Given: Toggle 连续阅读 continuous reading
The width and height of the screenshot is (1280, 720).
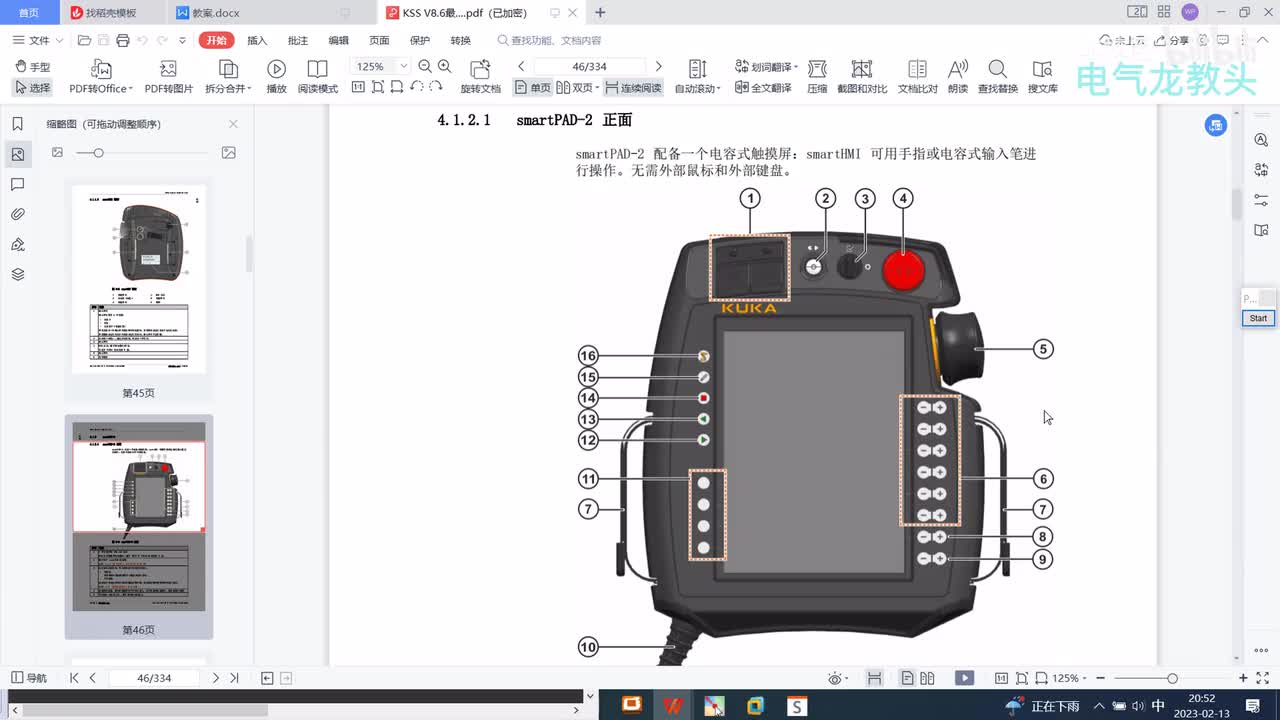Looking at the screenshot, I should click(x=633, y=88).
